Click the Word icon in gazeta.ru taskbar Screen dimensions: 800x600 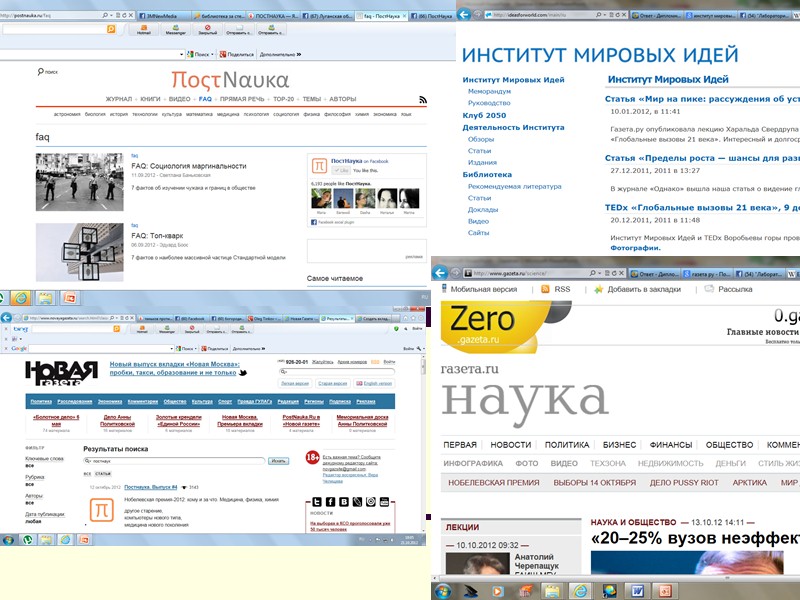pyautogui.click(x=637, y=591)
